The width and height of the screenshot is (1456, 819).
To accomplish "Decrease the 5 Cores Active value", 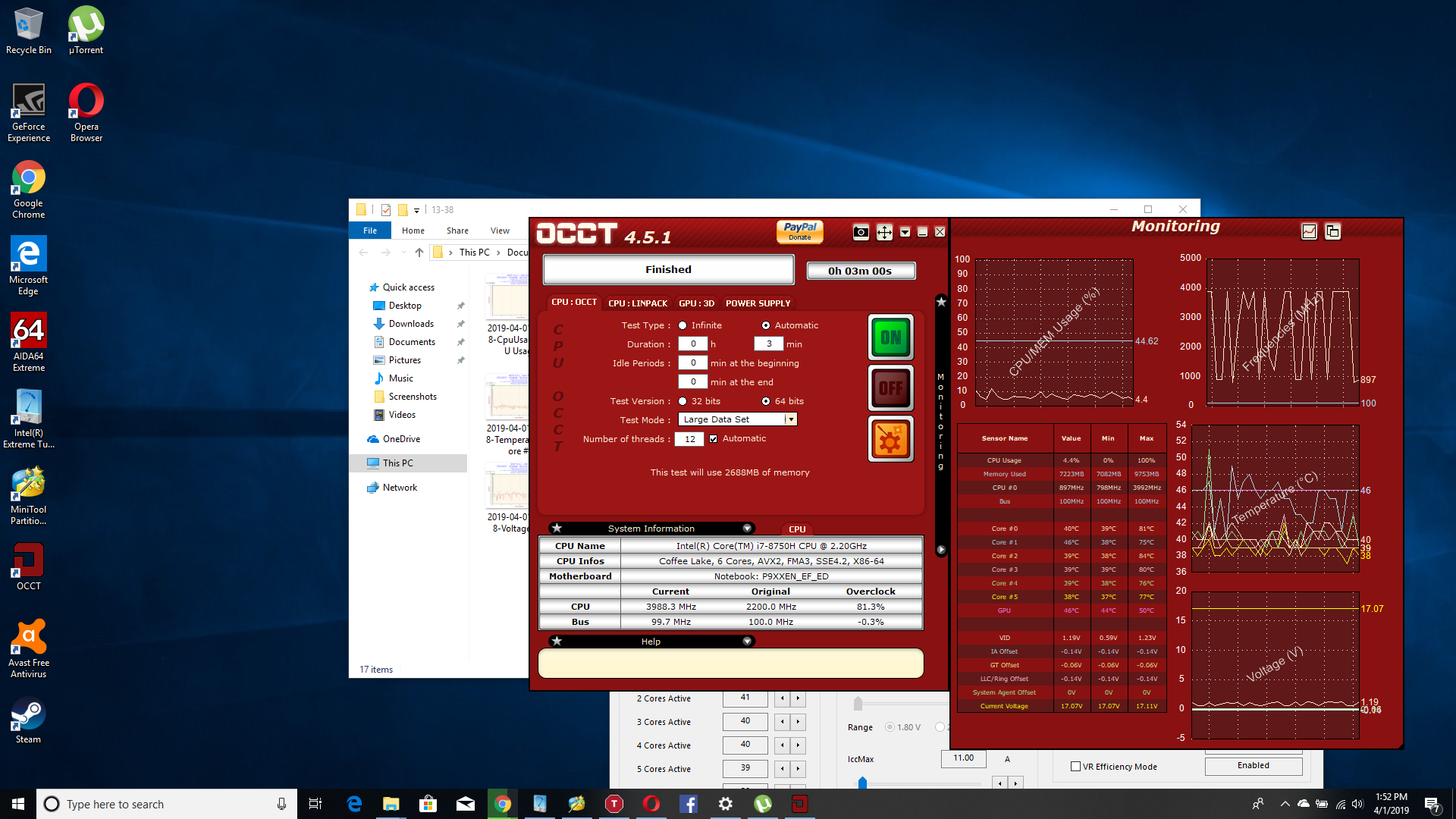I will pos(782,768).
